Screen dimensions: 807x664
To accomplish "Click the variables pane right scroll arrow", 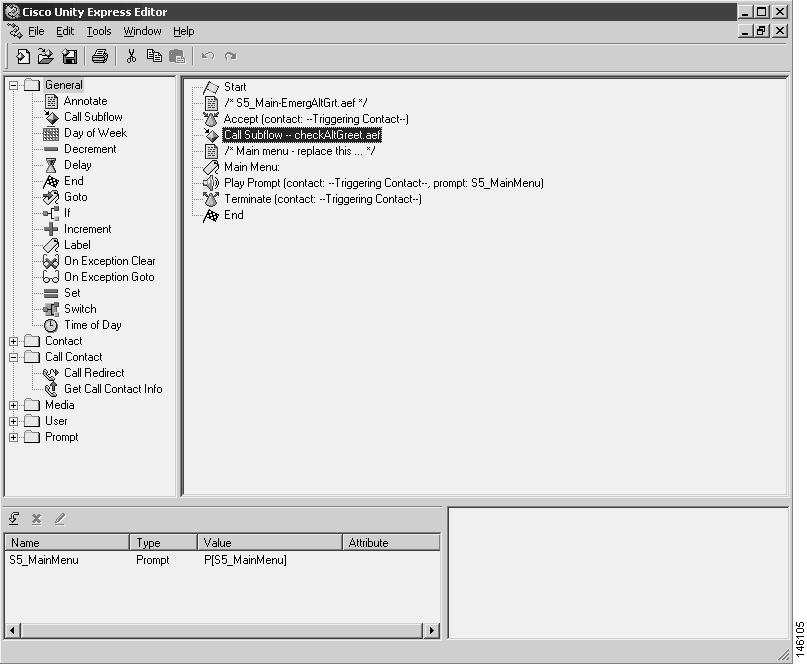I will tap(431, 630).
